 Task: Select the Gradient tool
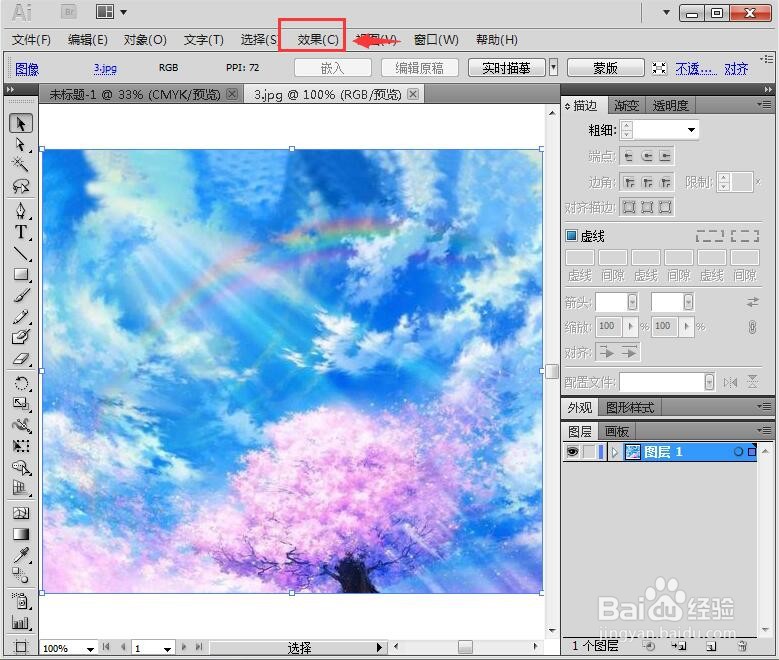tap(21, 534)
